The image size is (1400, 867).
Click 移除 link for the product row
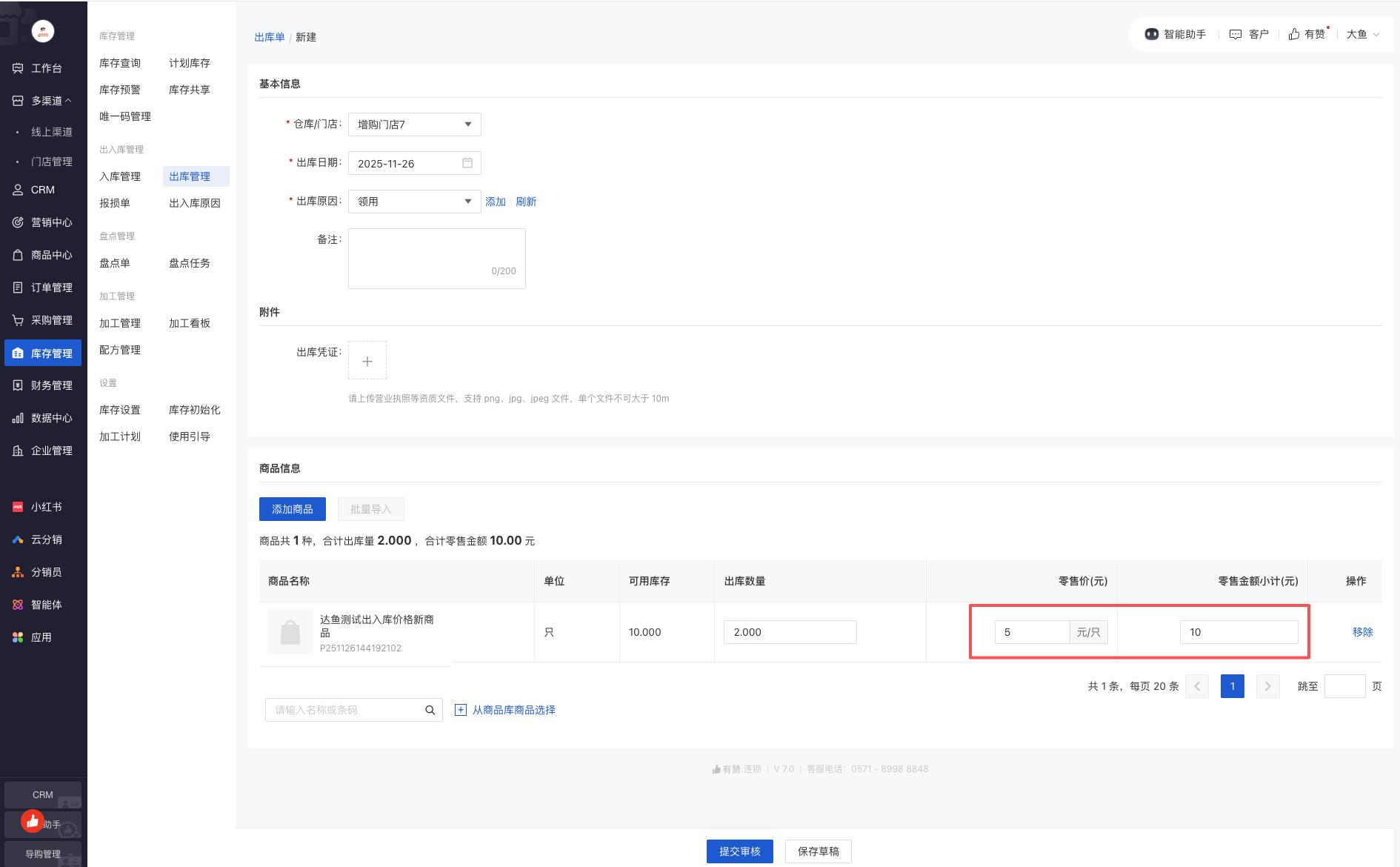(1362, 632)
